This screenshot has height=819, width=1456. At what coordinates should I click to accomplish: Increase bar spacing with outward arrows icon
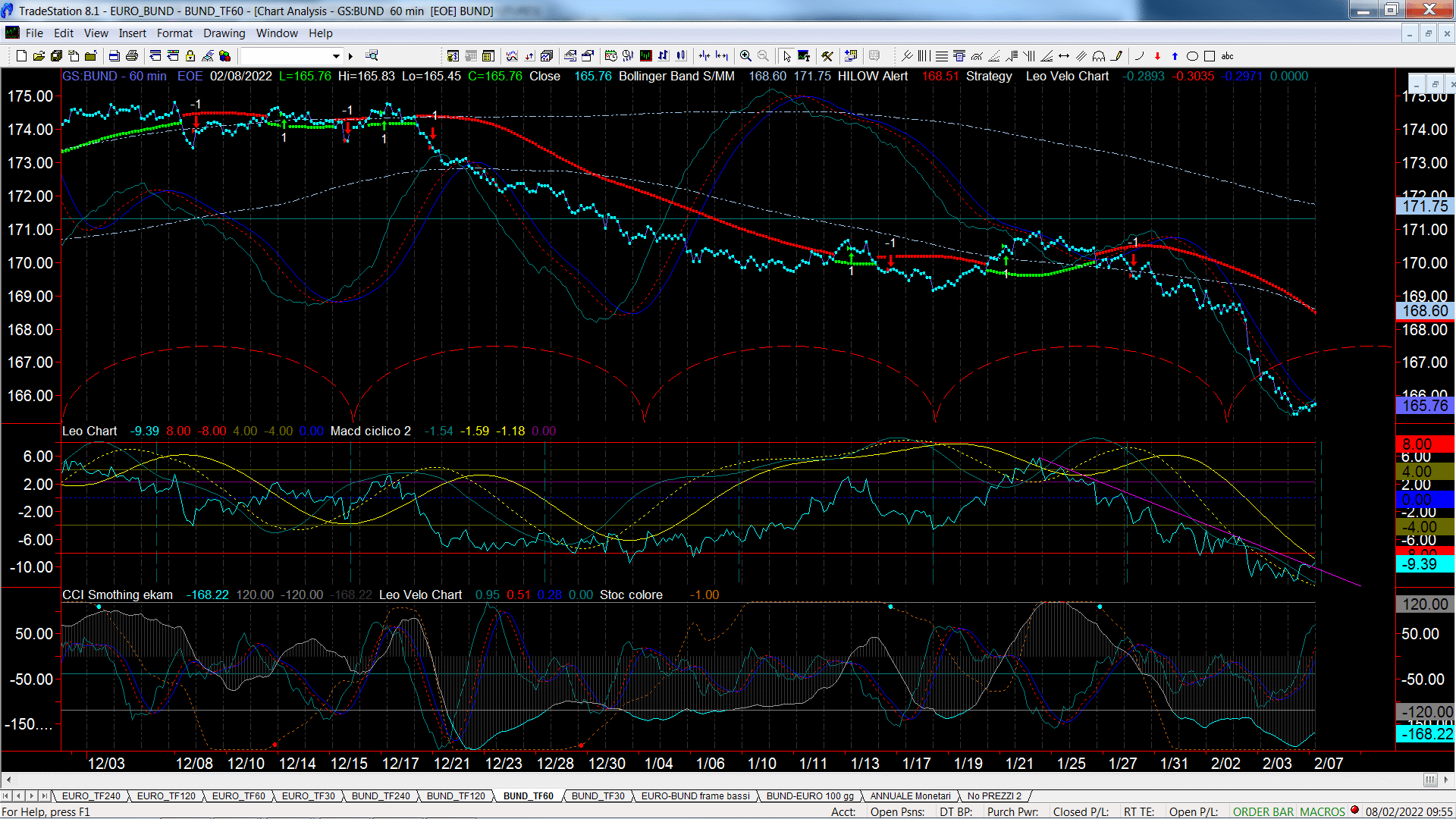(x=722, y=56)
